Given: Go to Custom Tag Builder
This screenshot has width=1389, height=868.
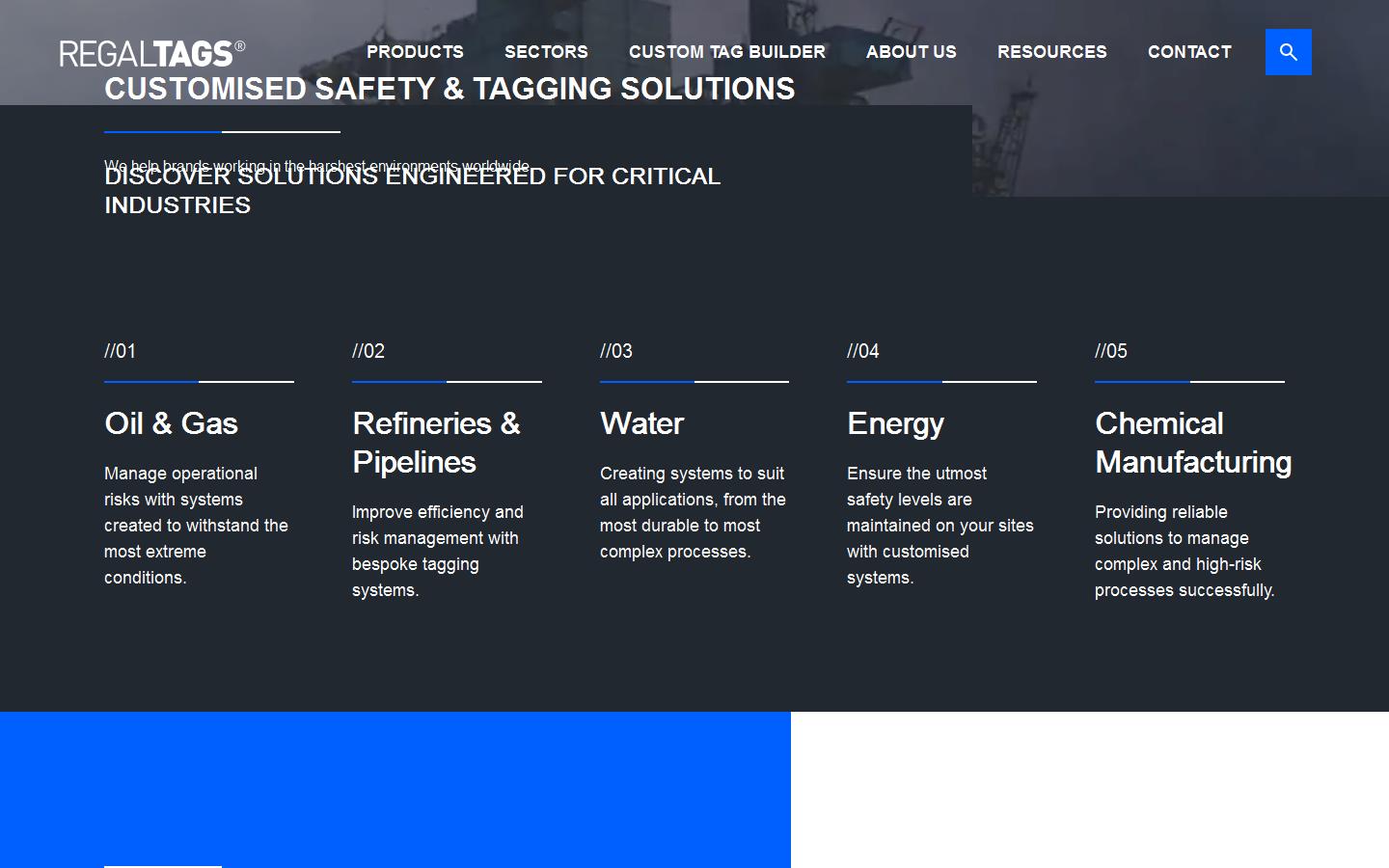Looking at the screenshot, I should click(727, 52).
